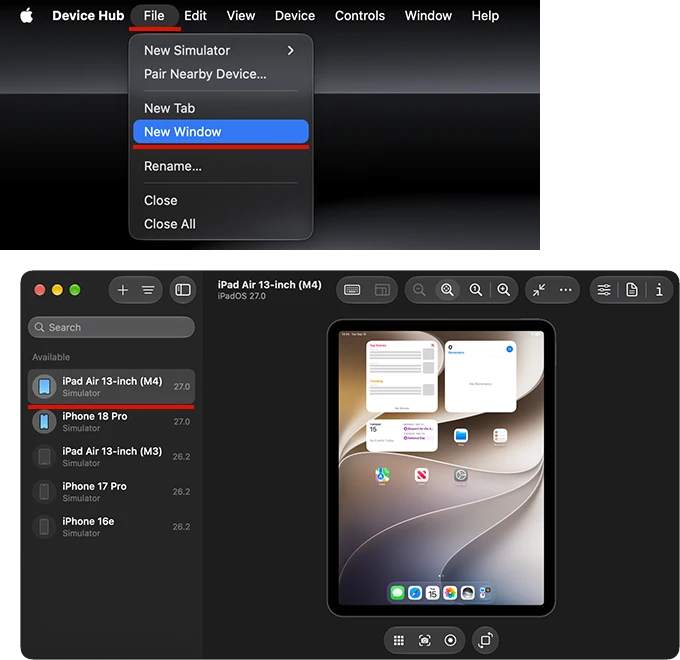
Task: Select New Tab from File menu
Action: pyautogui.click(x=221, y=108)
